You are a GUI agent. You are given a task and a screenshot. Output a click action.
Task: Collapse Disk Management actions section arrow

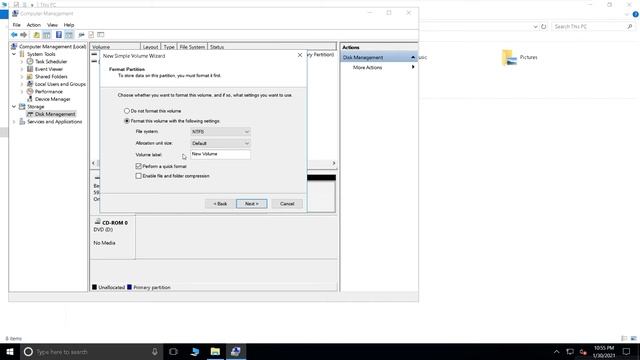pyautogui.click(x=413, y=58)
